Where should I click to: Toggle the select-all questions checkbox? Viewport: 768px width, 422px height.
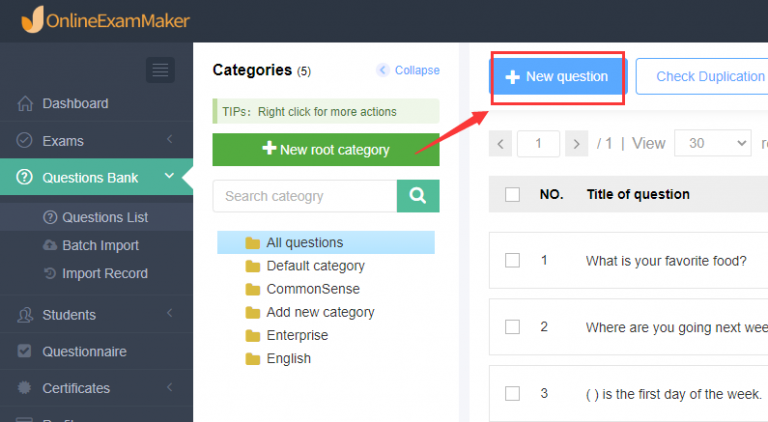pyautogui.click(x=513, y=195)
